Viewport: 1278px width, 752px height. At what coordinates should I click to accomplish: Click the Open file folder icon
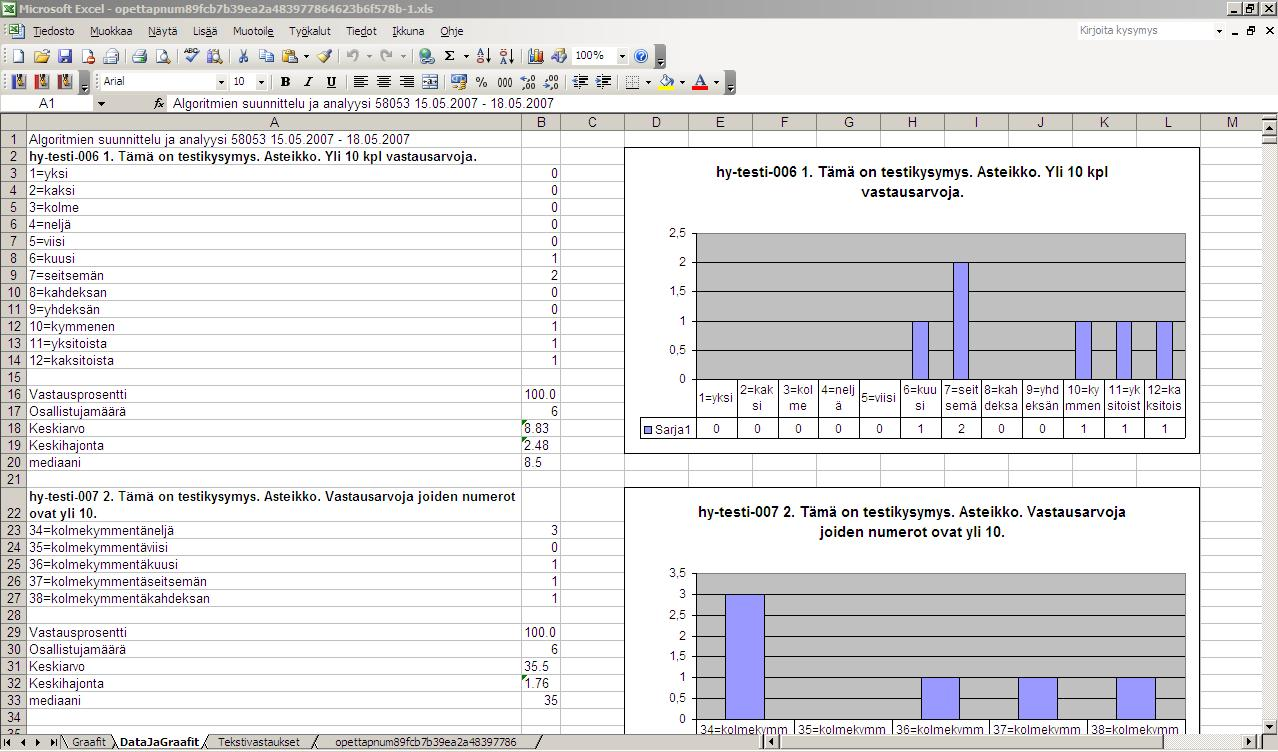tap(42, 56)
